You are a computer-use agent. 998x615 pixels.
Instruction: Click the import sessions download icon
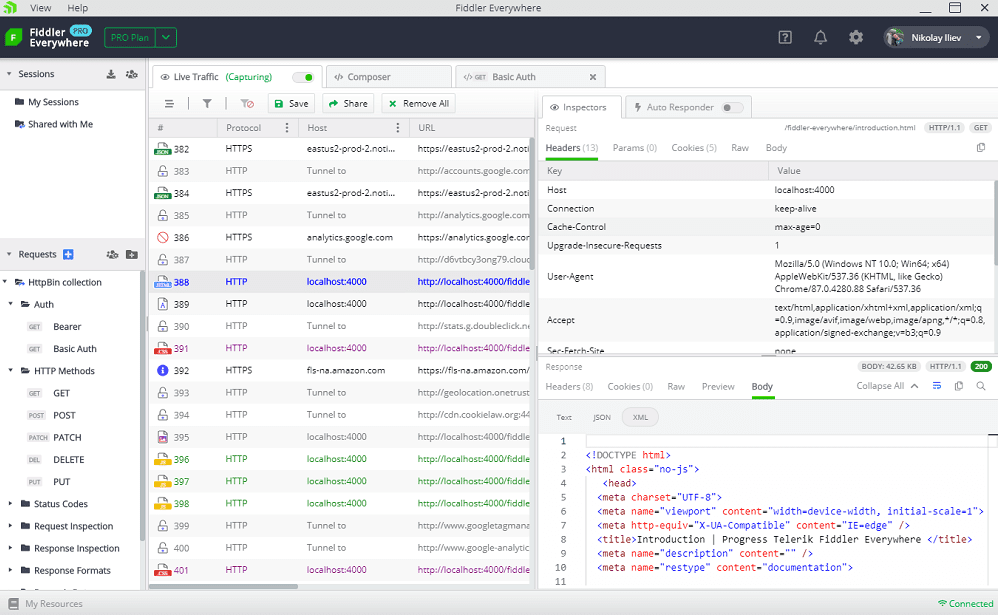[x=111, y=74]
